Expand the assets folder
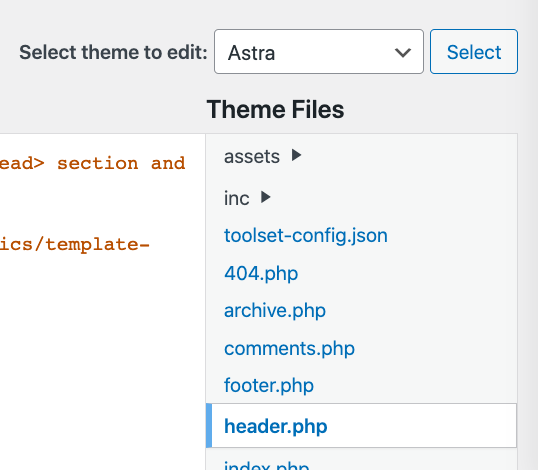Viewport: 538px width, 470px height. (x=262, y=156)
